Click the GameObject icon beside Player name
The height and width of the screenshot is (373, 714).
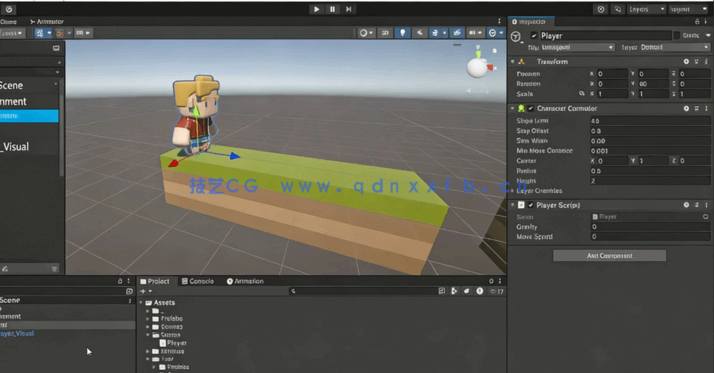[x=516, y=37]
